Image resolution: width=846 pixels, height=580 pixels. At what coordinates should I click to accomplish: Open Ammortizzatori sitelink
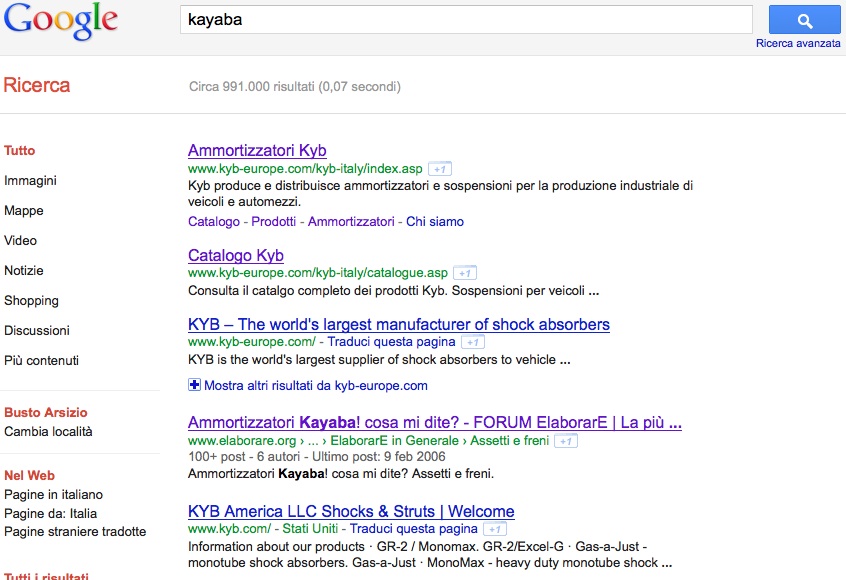[x=351, y=222]
